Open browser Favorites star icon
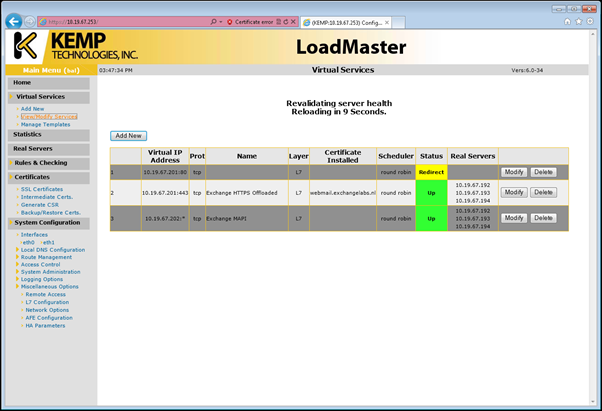 [579, 20]
